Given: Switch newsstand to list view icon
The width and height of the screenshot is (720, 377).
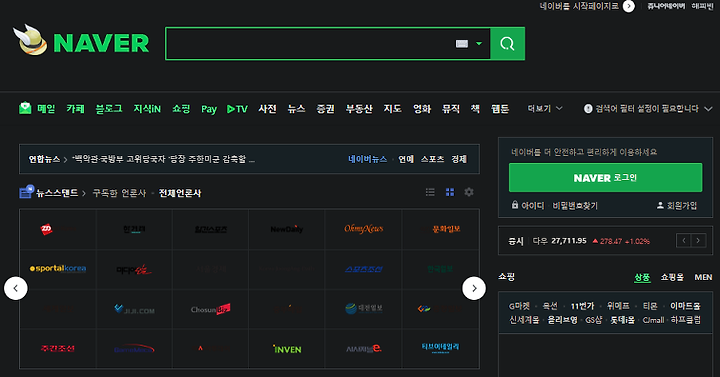Looking at the screenshot, I should pos(430,192).
